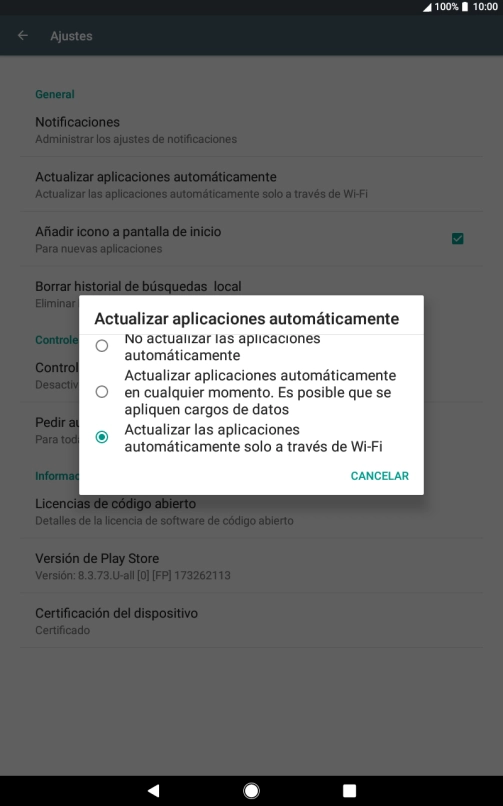The width and height of the screenshot is (503, 806).
Task: Select the Wi-Fi only update radio button
Action: click(x=102, y=437)
